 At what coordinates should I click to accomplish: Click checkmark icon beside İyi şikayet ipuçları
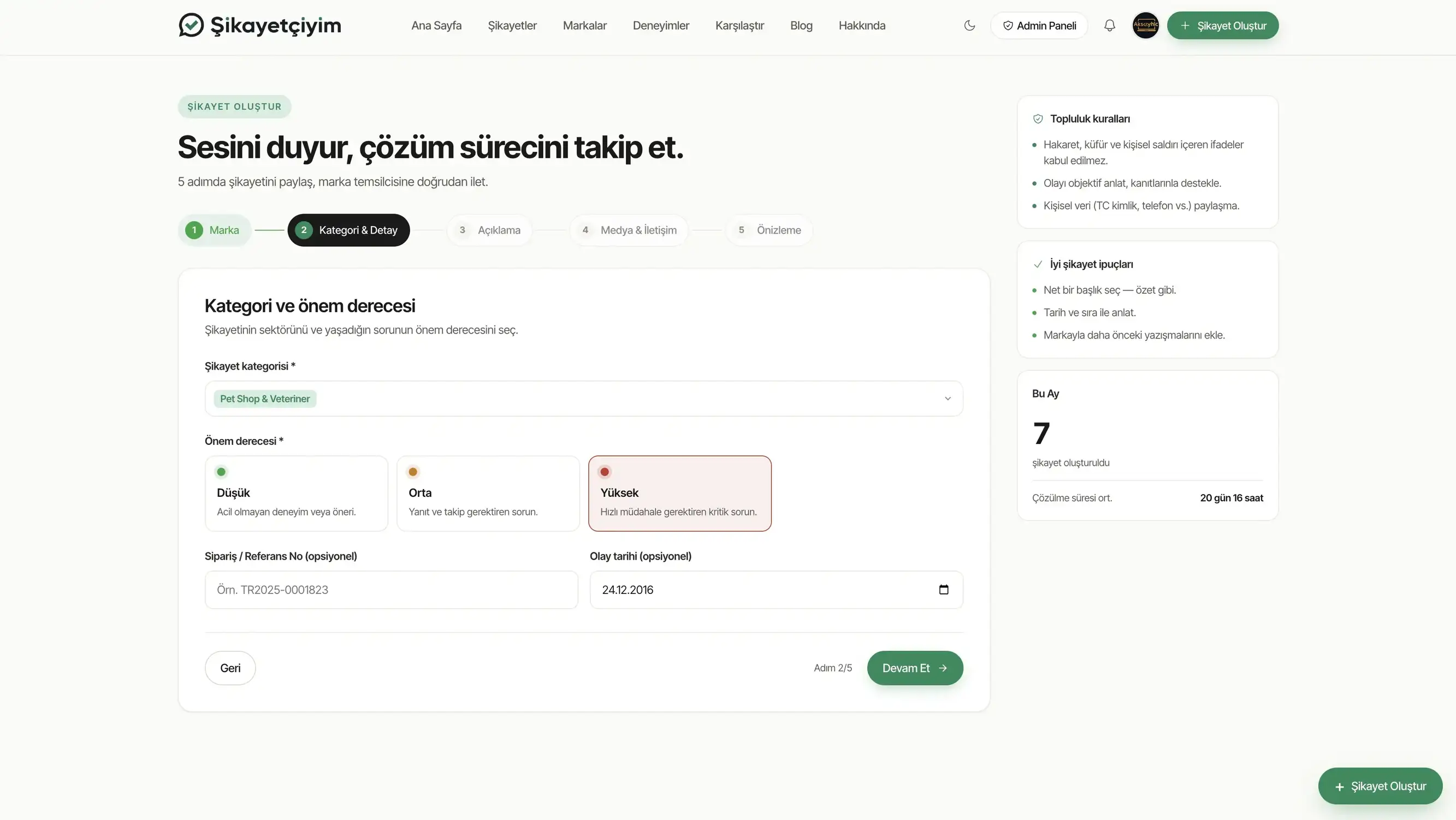[x=1038, y=264]
